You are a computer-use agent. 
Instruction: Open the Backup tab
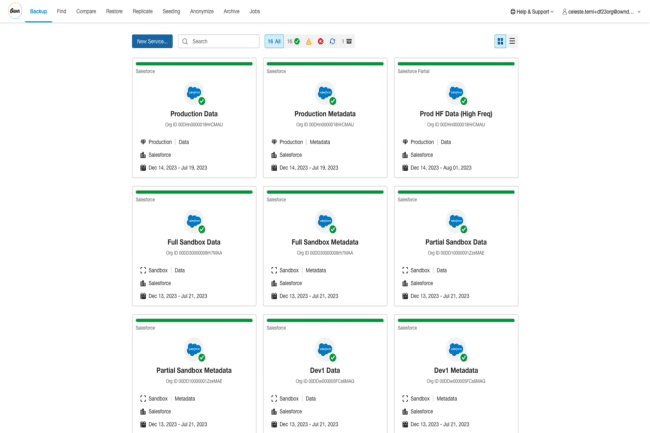39,12
